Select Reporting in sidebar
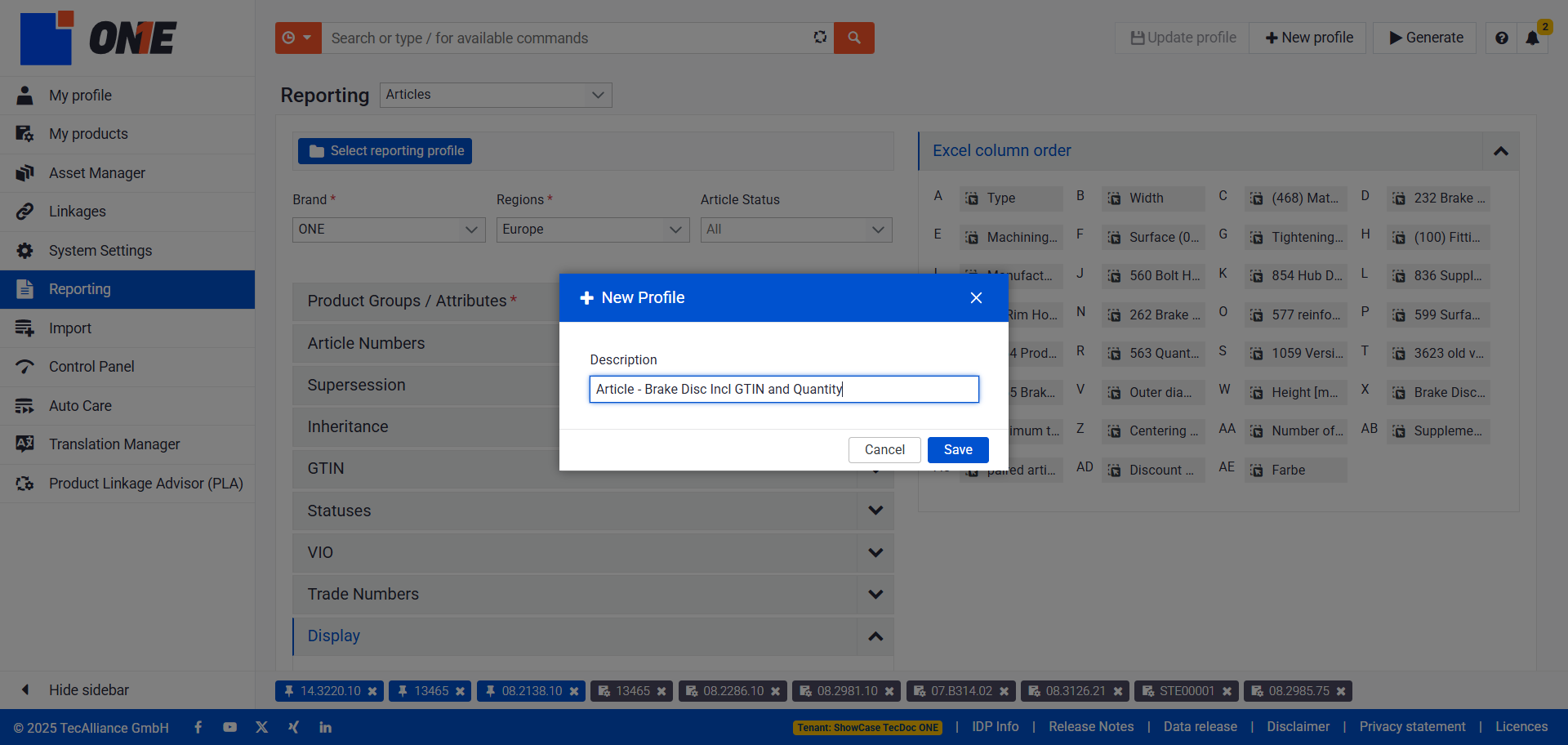 point(127,289)
